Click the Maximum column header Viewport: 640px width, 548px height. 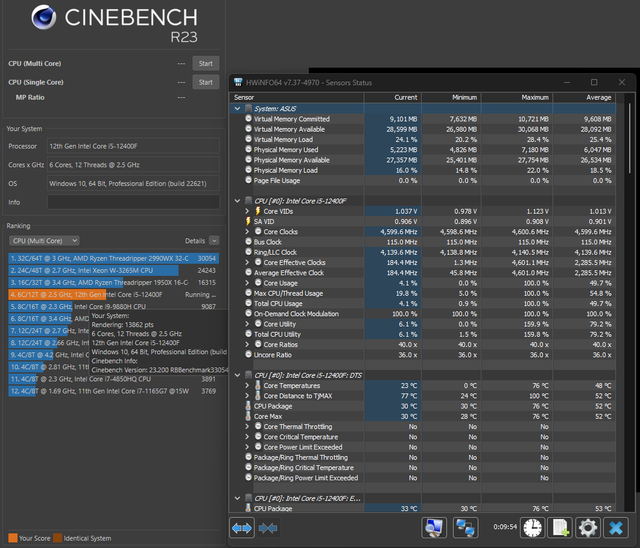tap(517, 98)
